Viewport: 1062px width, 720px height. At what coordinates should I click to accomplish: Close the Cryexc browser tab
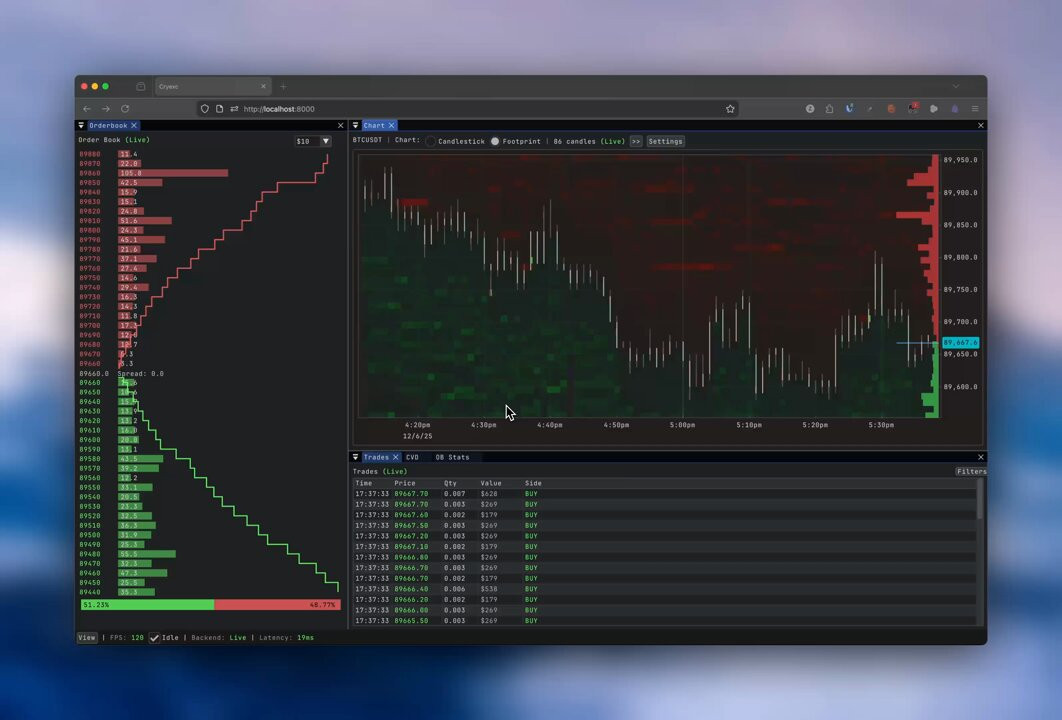coord(263,87)
